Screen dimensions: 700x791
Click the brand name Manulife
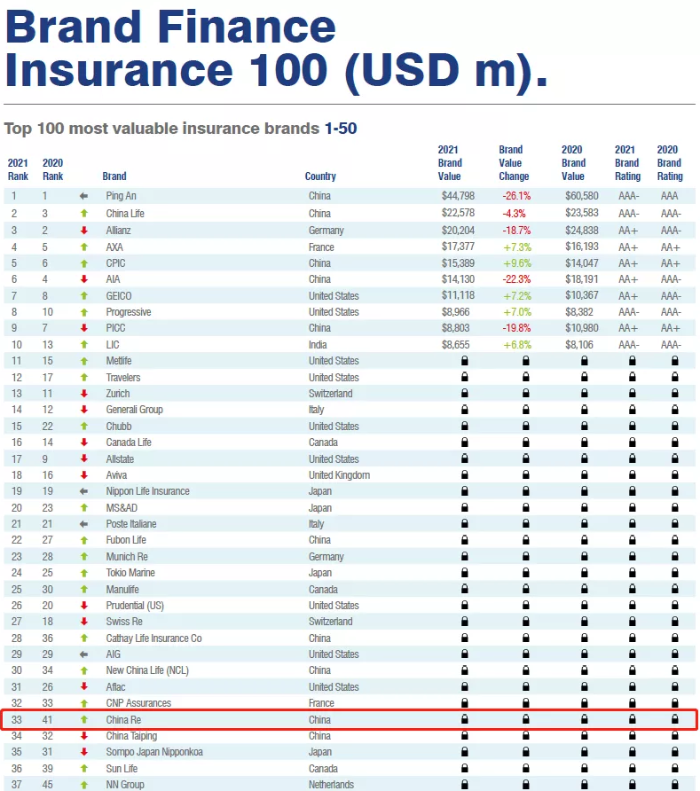point(122,589)
